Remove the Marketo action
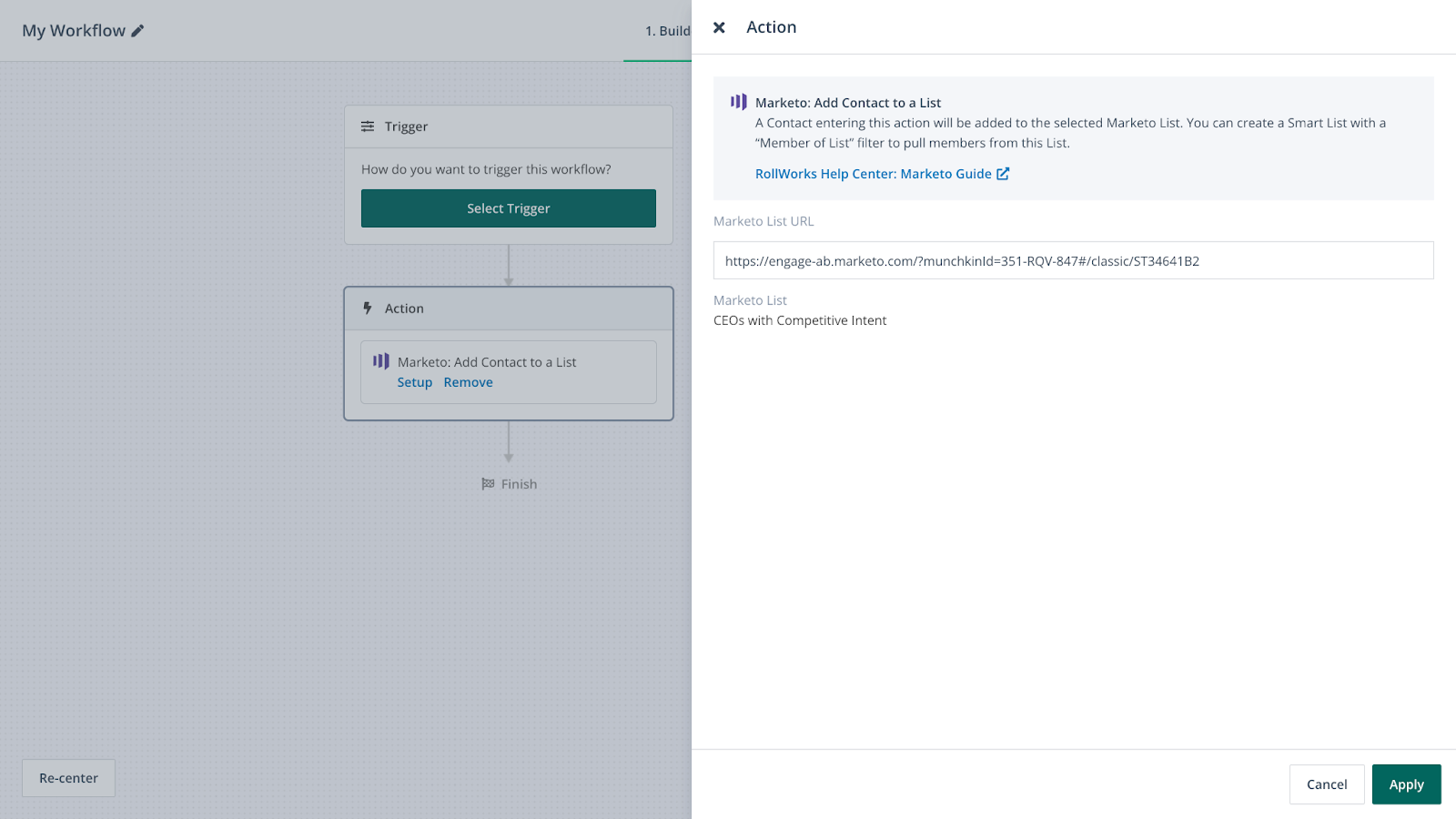 [469, 382]
